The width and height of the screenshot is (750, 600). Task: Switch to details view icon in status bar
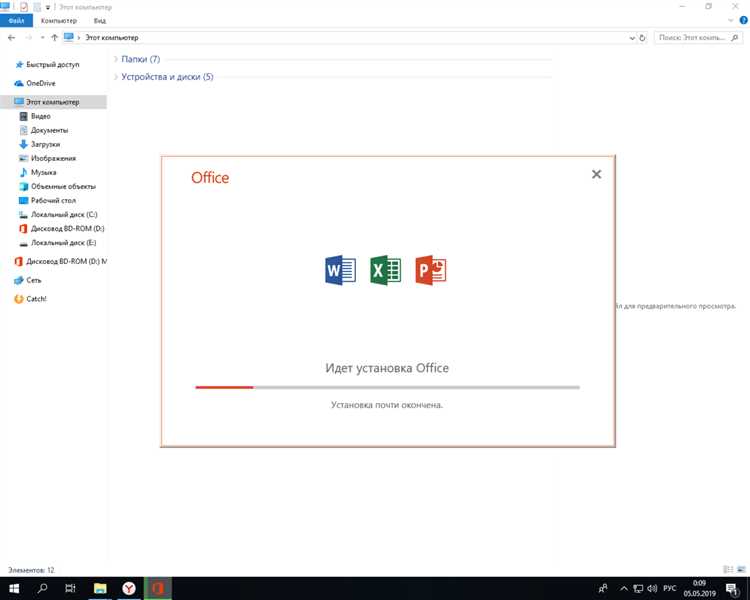click(728, 569)
